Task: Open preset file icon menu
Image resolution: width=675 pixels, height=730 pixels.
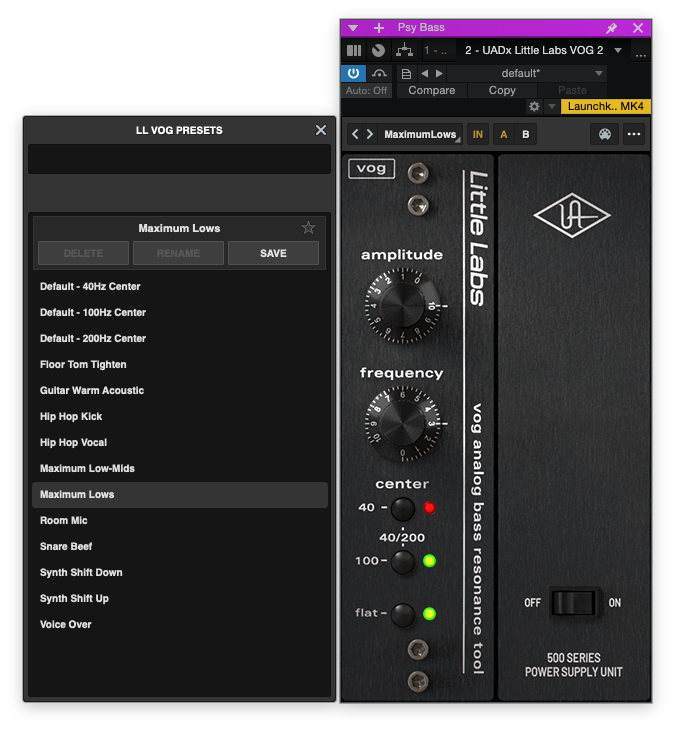Action: (406, 74)
